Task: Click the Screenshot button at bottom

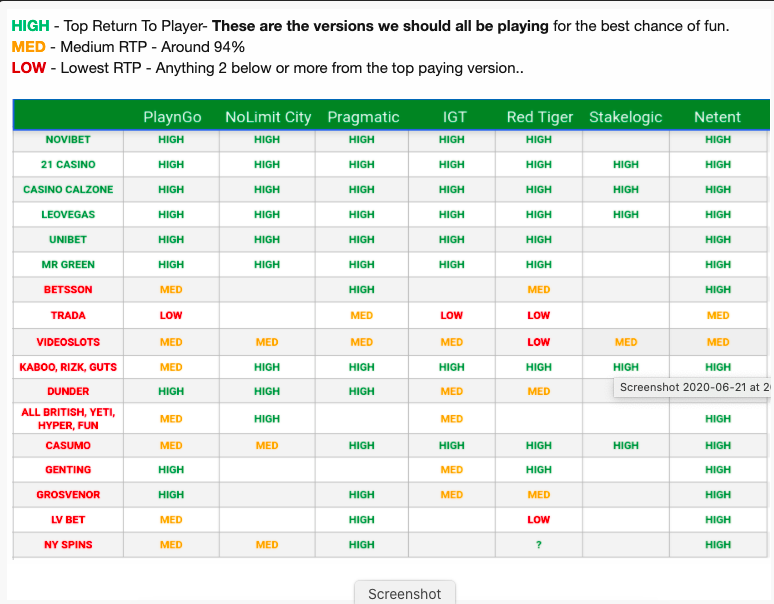Action: point(405,593)
